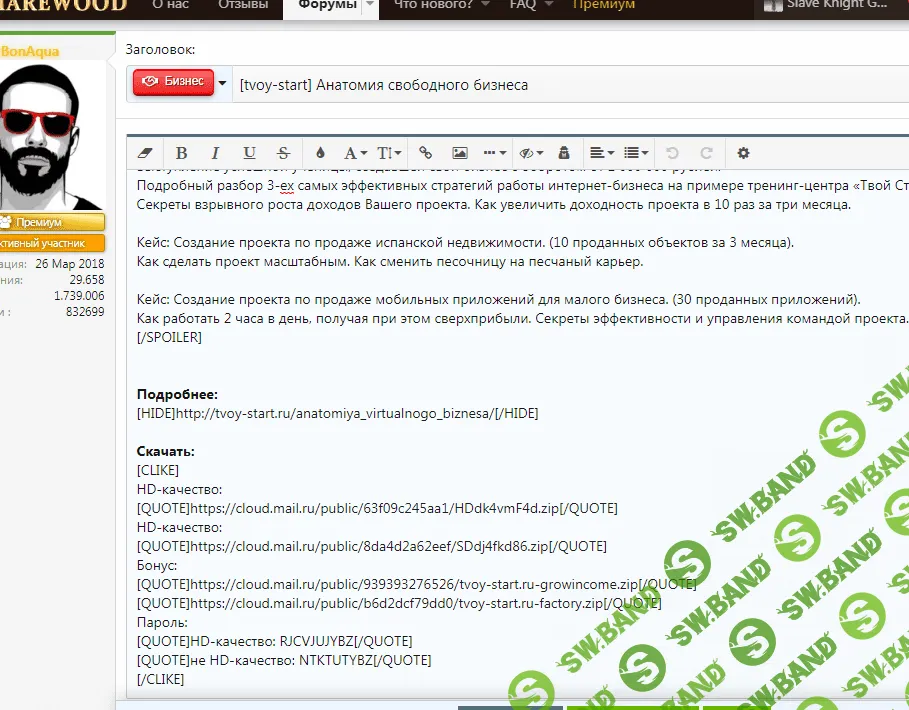Open editor settings gear icon
Viewport: 909px width, 710px height.
743,153
